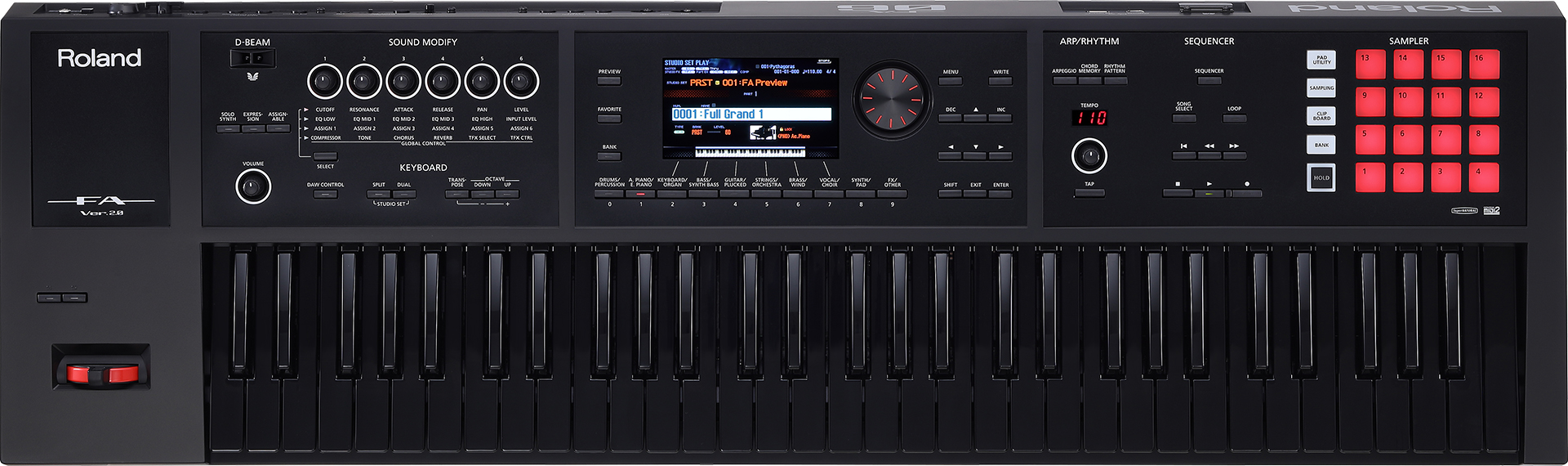Jump to song start button
1568x466 pixels.
point(1183,155)
